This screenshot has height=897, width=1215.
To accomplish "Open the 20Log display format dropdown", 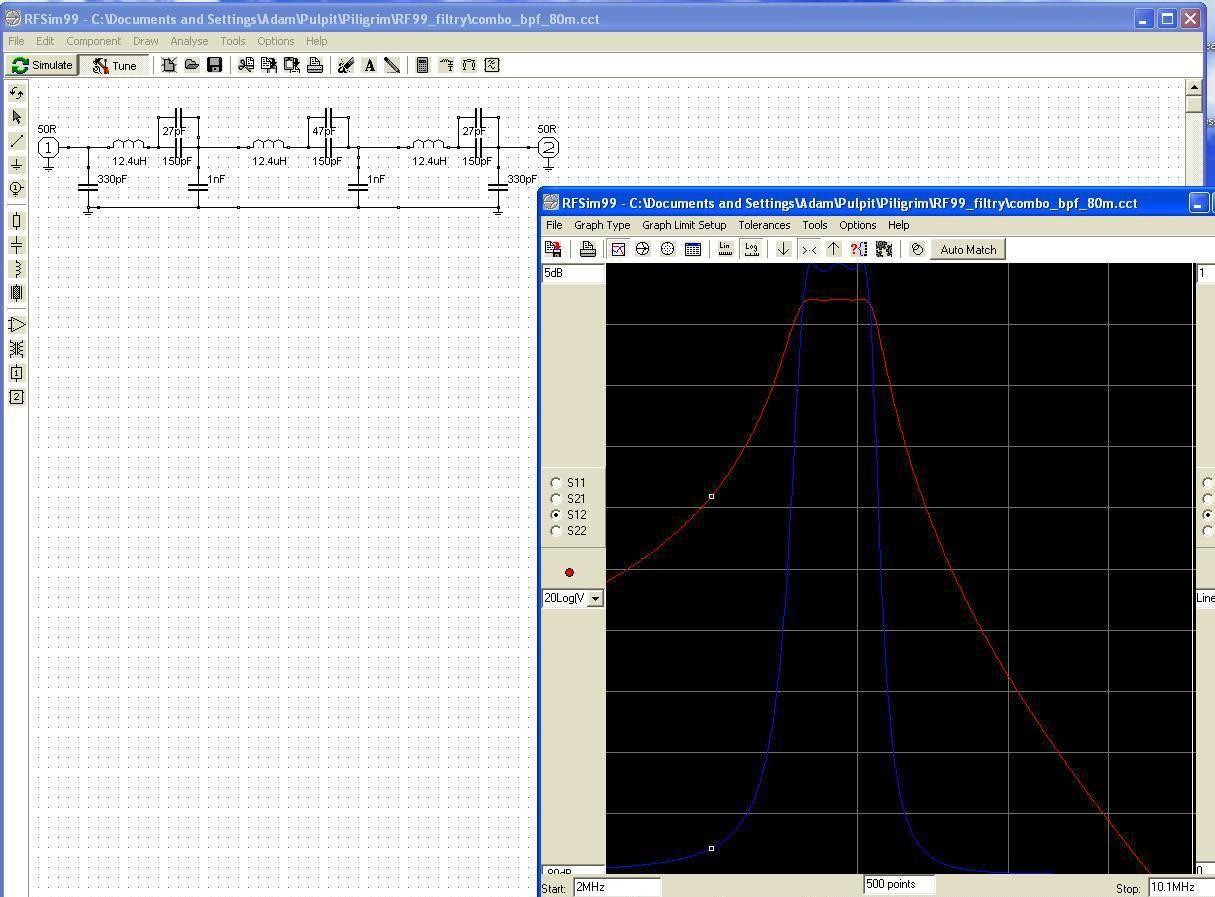I will (595, 598).
